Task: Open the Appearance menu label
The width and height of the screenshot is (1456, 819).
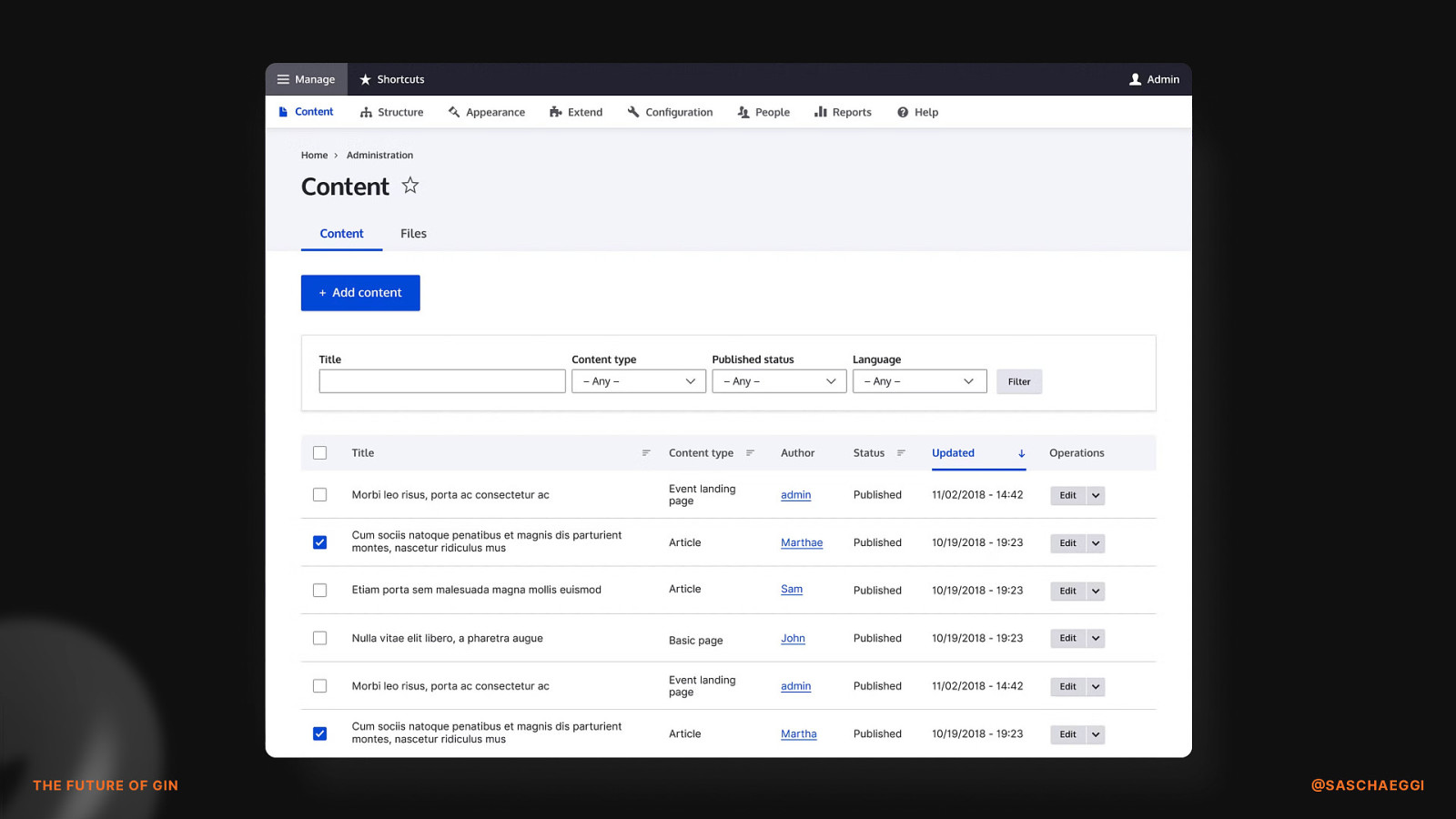Action: coord(495,112)
